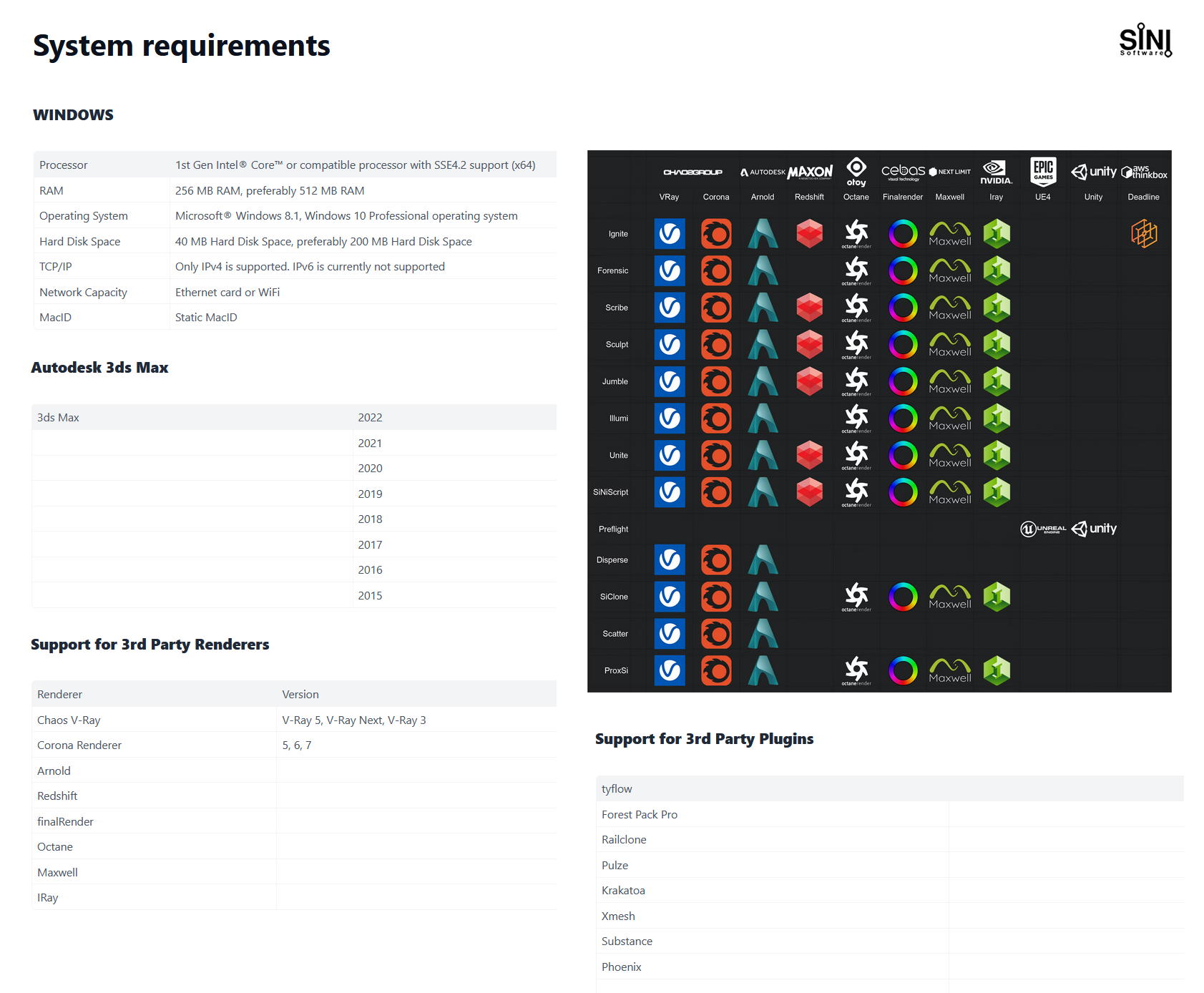This screenshot has height=993, width=1204.
Task: Click the Maxwell icon in ProxSi row
Action: point(950,670)
